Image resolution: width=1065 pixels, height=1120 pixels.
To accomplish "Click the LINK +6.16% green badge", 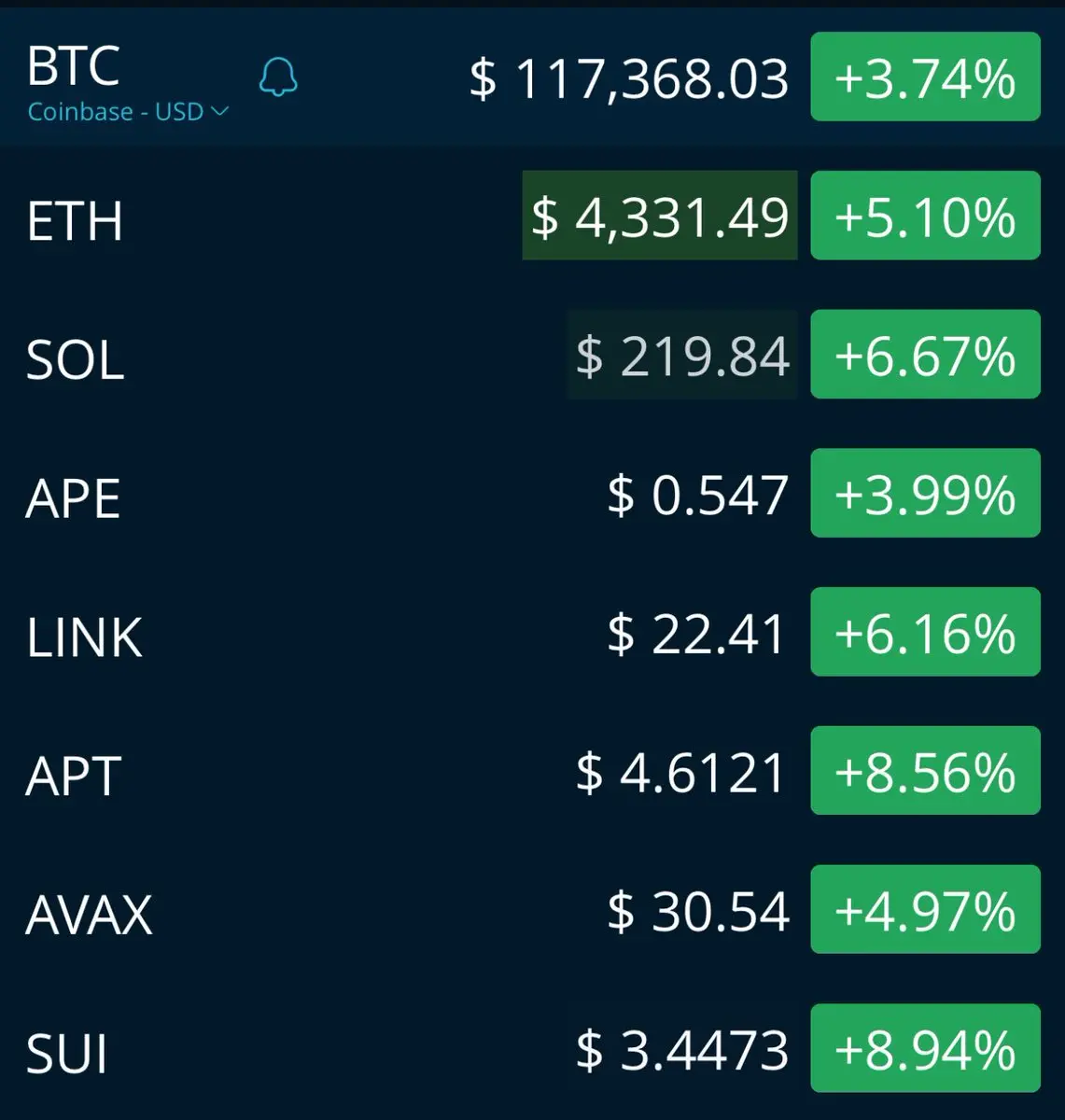I will (x=925, y=633).
